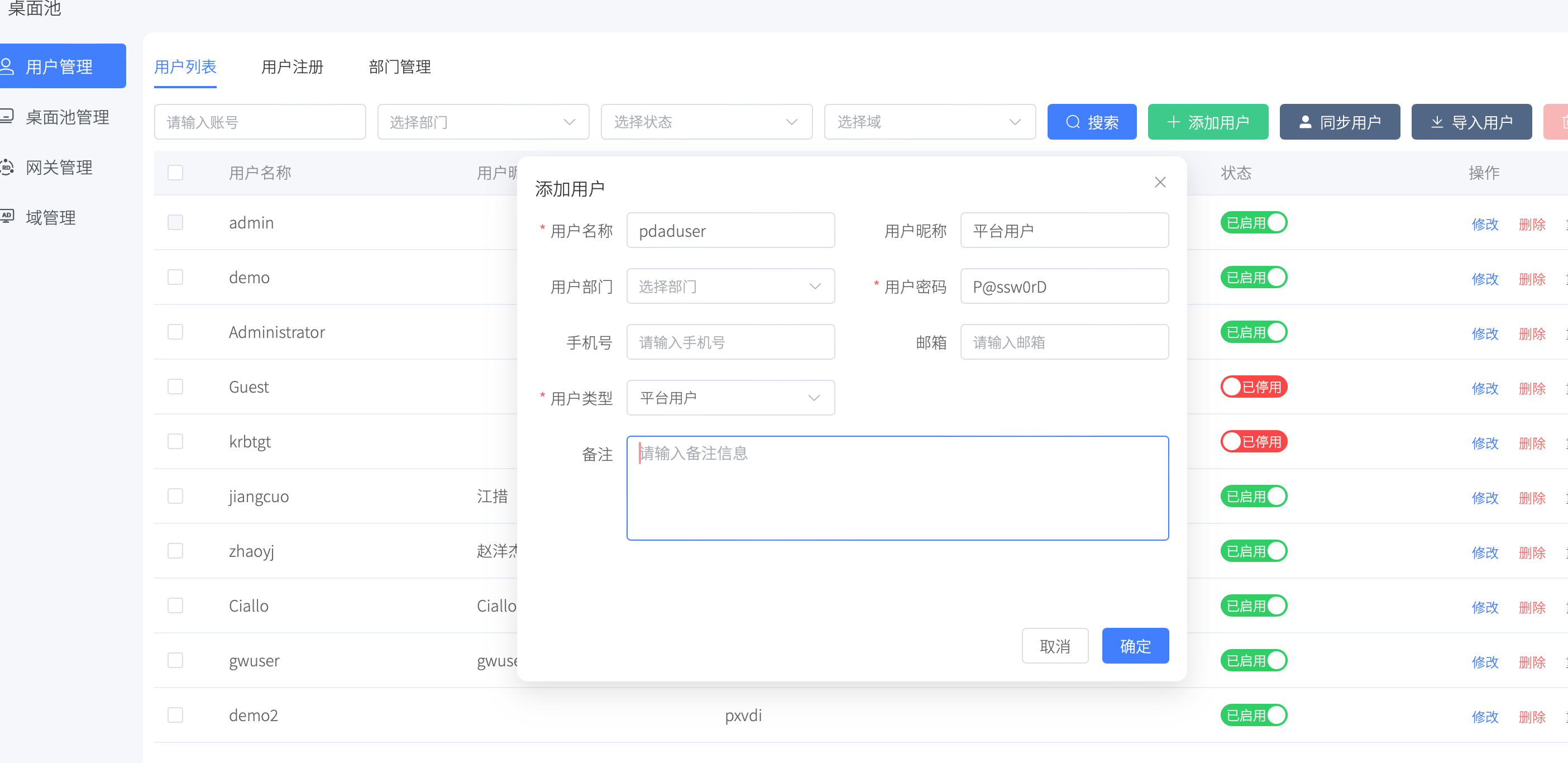This screenshot has width=1568, height=763.
Task: Expand the user type dropdown
Action: click(730, 398)
